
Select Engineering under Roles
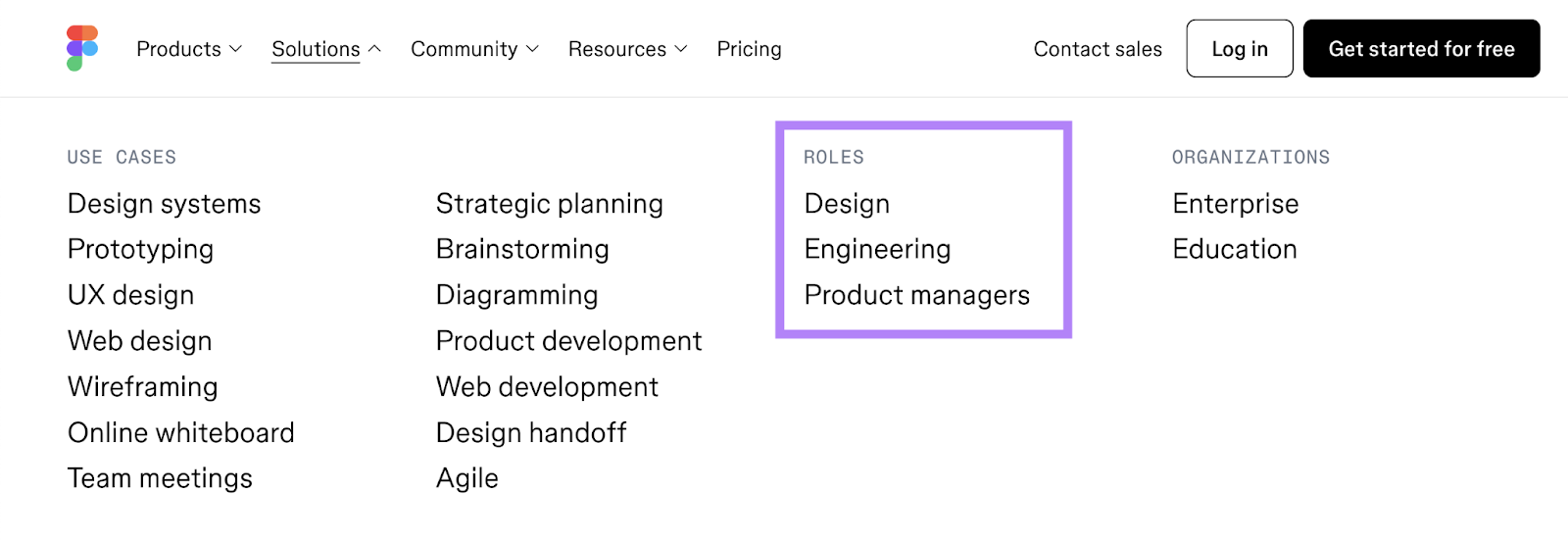pos(877,249)
